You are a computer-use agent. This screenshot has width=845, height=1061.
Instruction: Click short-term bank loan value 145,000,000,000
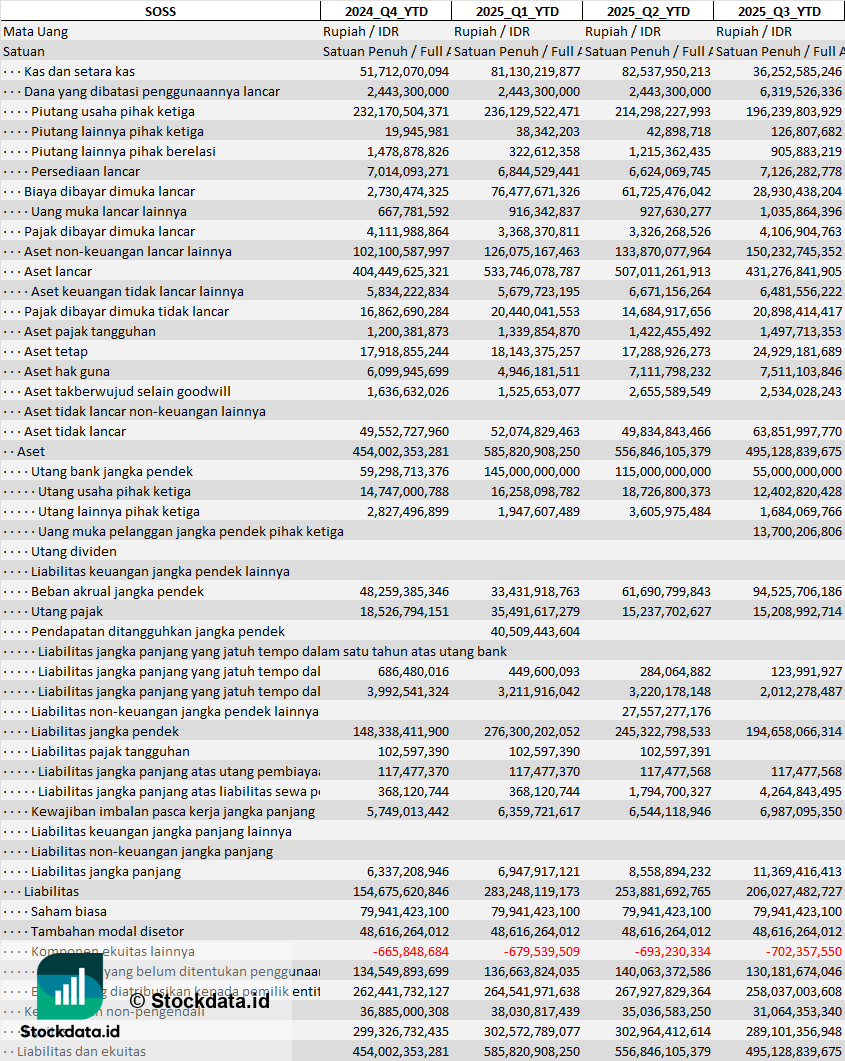[x=532, y=472]
